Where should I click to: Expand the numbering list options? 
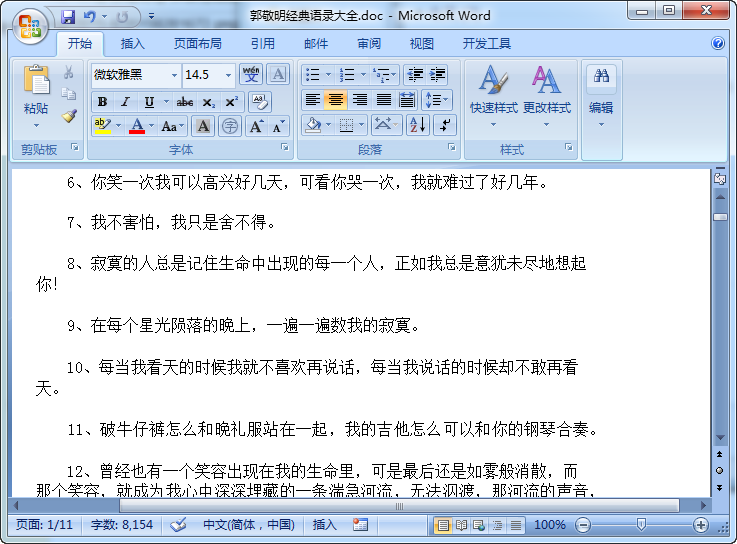[363, 74]
